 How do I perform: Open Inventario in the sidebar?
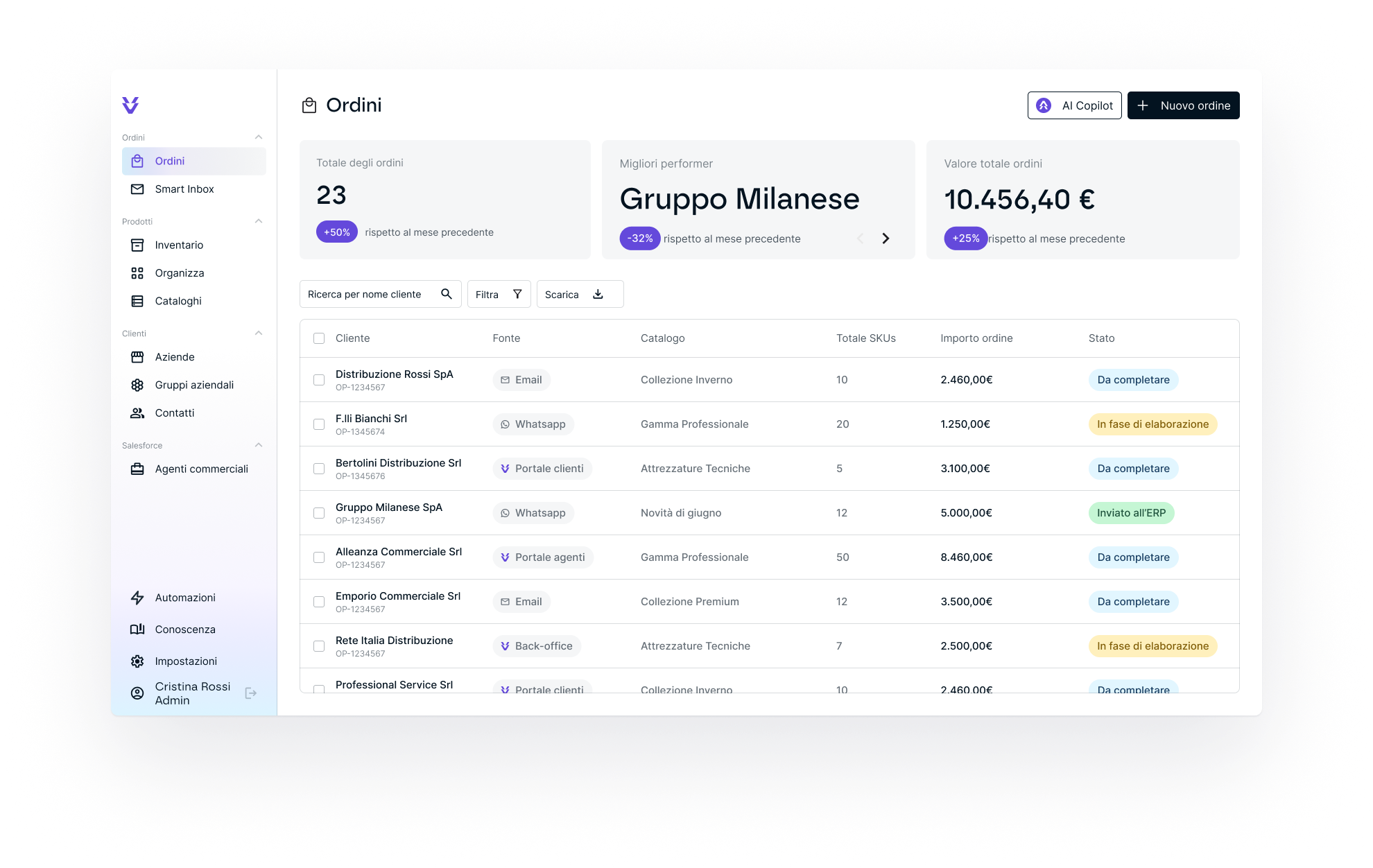[x=179, y=245]
